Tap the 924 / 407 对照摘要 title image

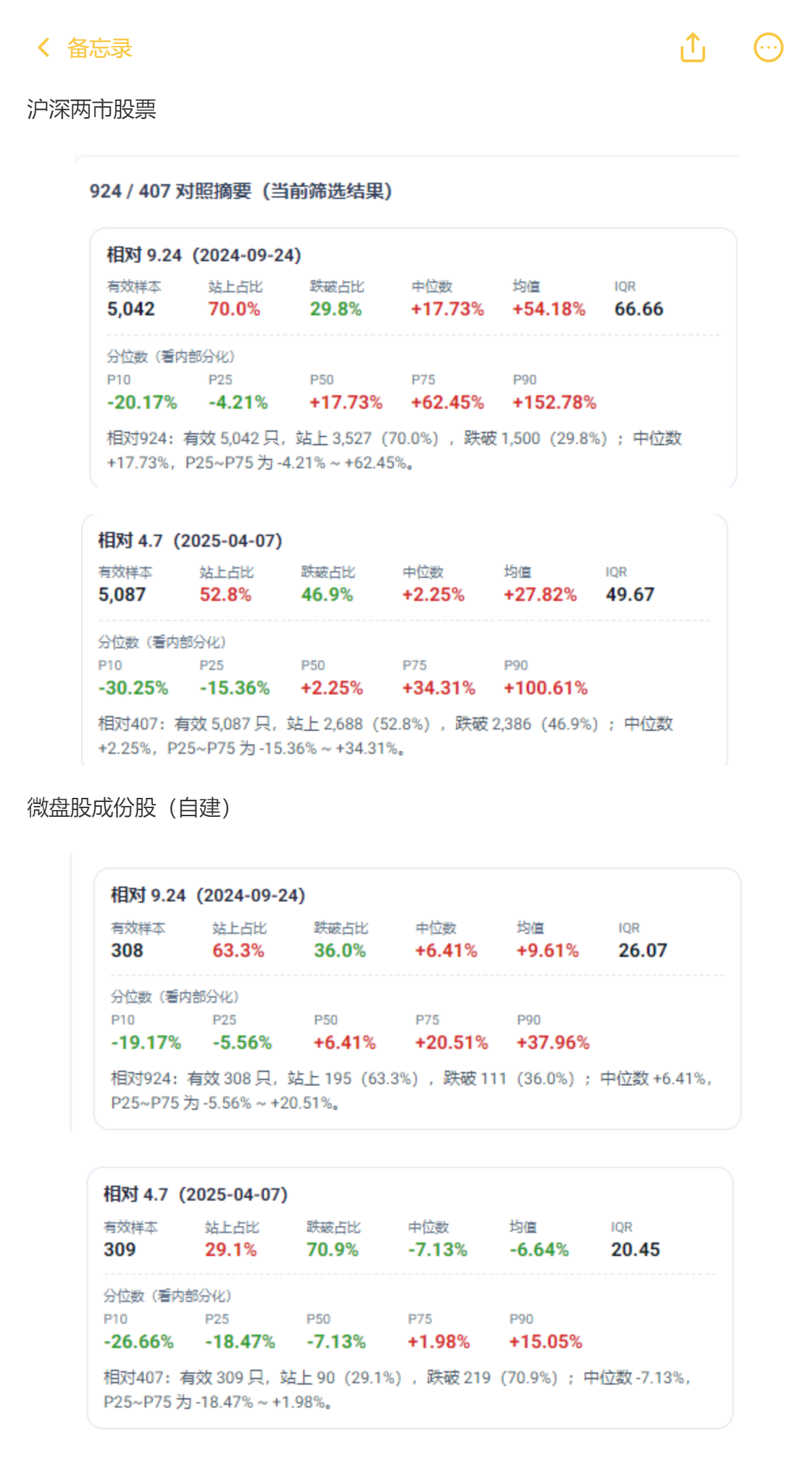pos(241,192)
